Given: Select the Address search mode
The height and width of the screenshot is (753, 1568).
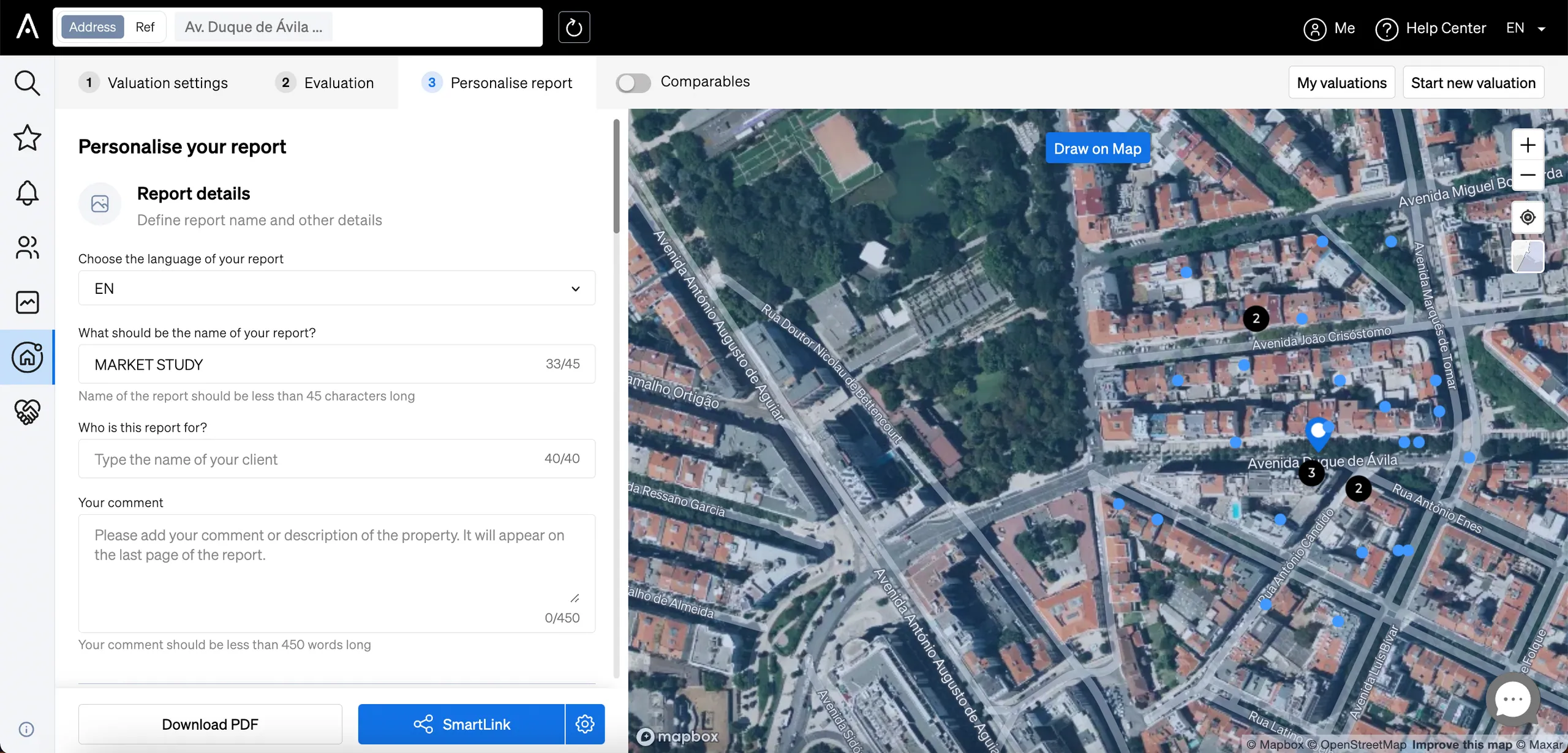Looking at the screenshot, I should tap(92, 27).
